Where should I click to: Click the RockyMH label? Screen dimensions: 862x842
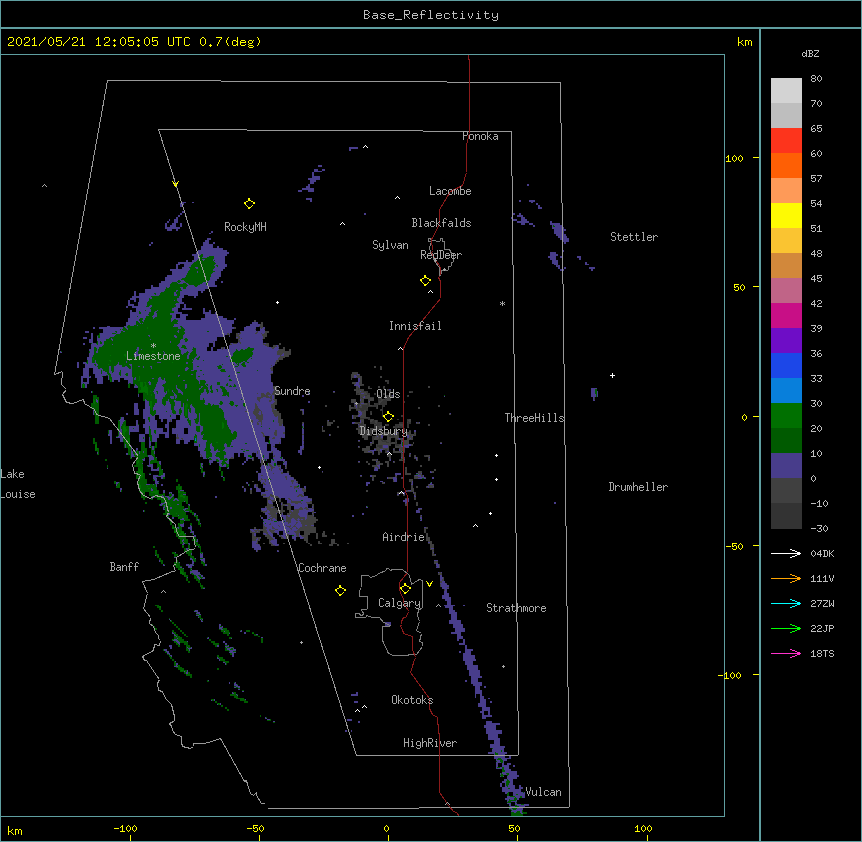[245, 227]
